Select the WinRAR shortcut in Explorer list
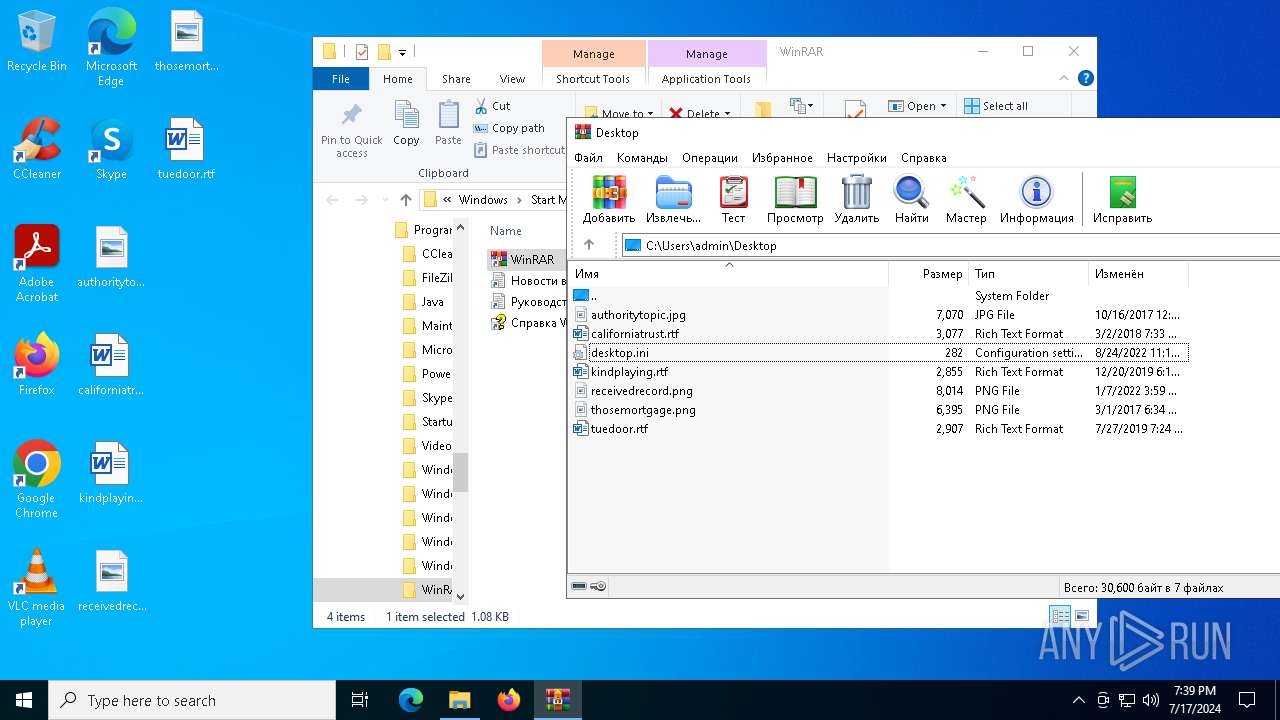Image resolution: width=1280 pixels, height=720 pixels. (x=523, y=260)
